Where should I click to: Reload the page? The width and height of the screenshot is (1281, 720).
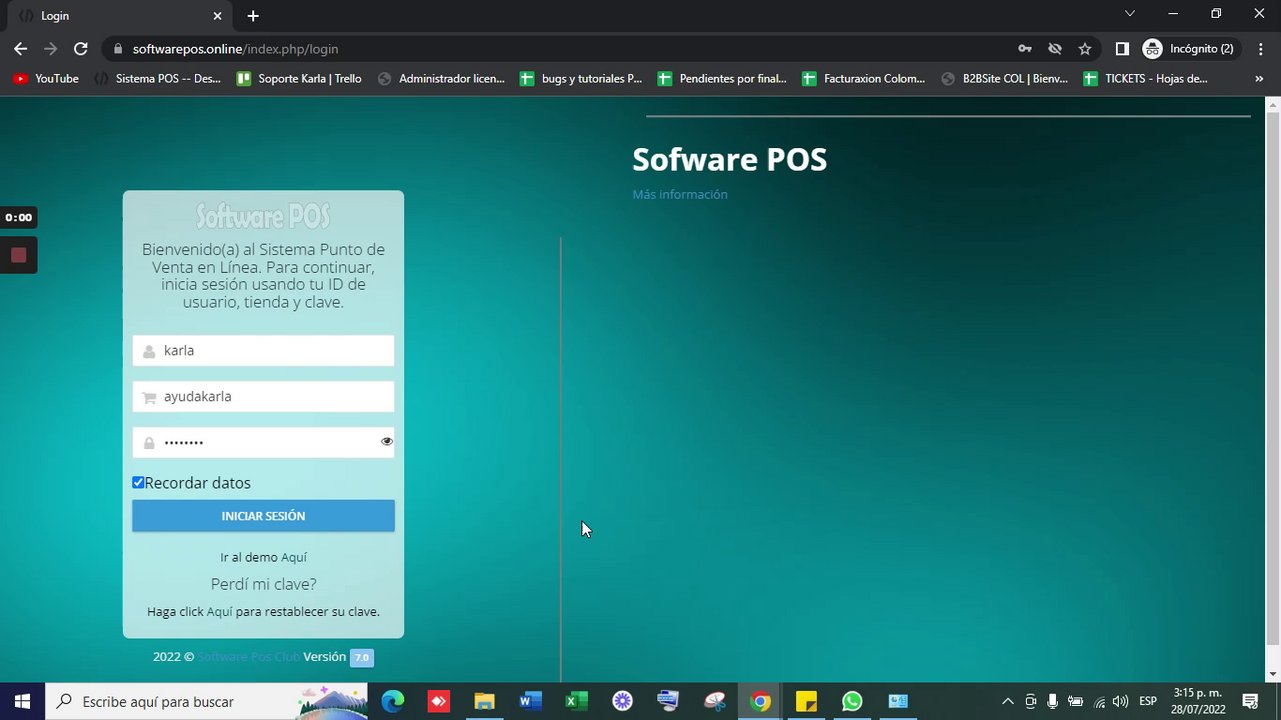point(81,48)
